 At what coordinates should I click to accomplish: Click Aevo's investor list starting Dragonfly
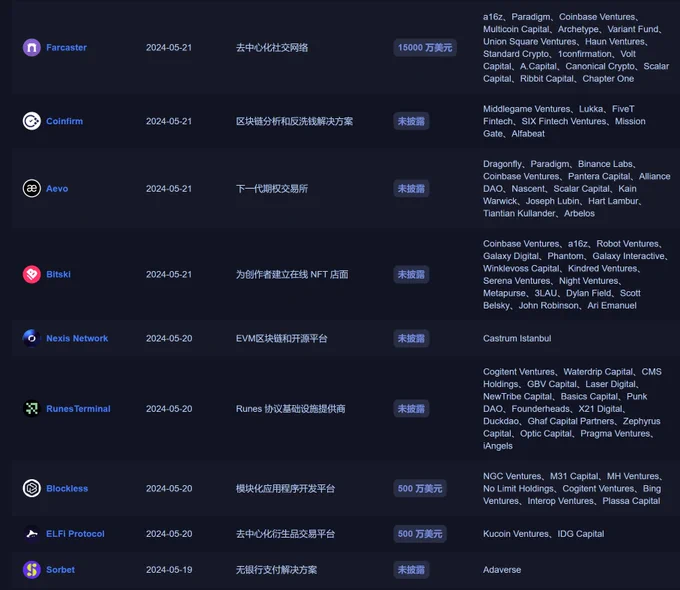[576, 189]
